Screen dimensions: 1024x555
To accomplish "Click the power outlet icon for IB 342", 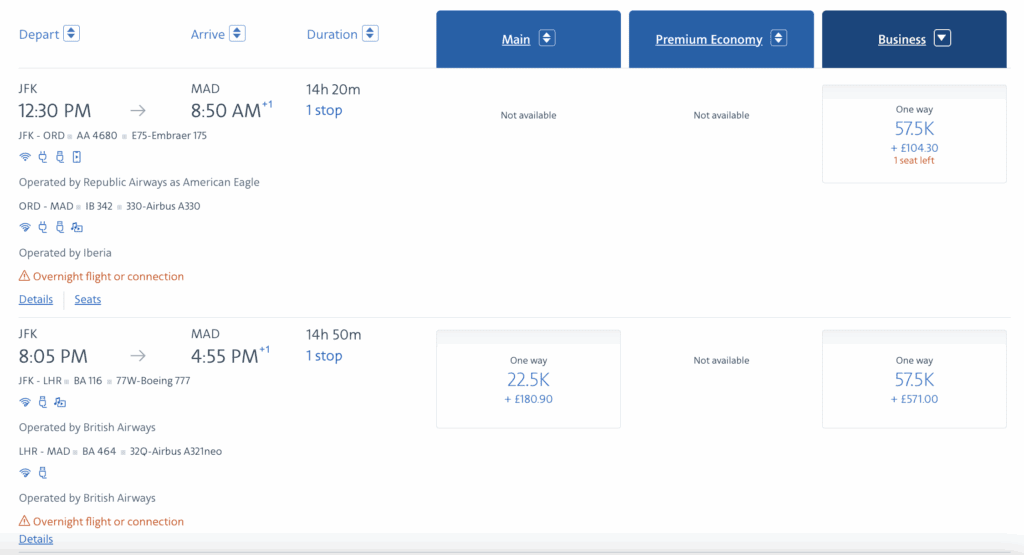I will 42,227.
